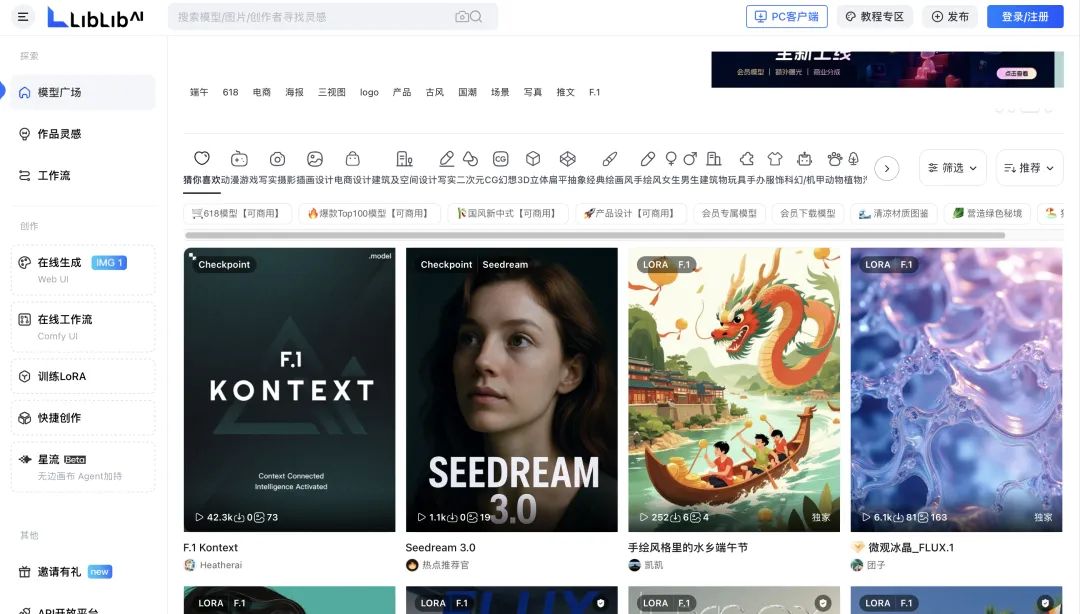Click the 会员专属模型 tag
The height and width of the screenshot is (614, 1080).
pos(729,214)
